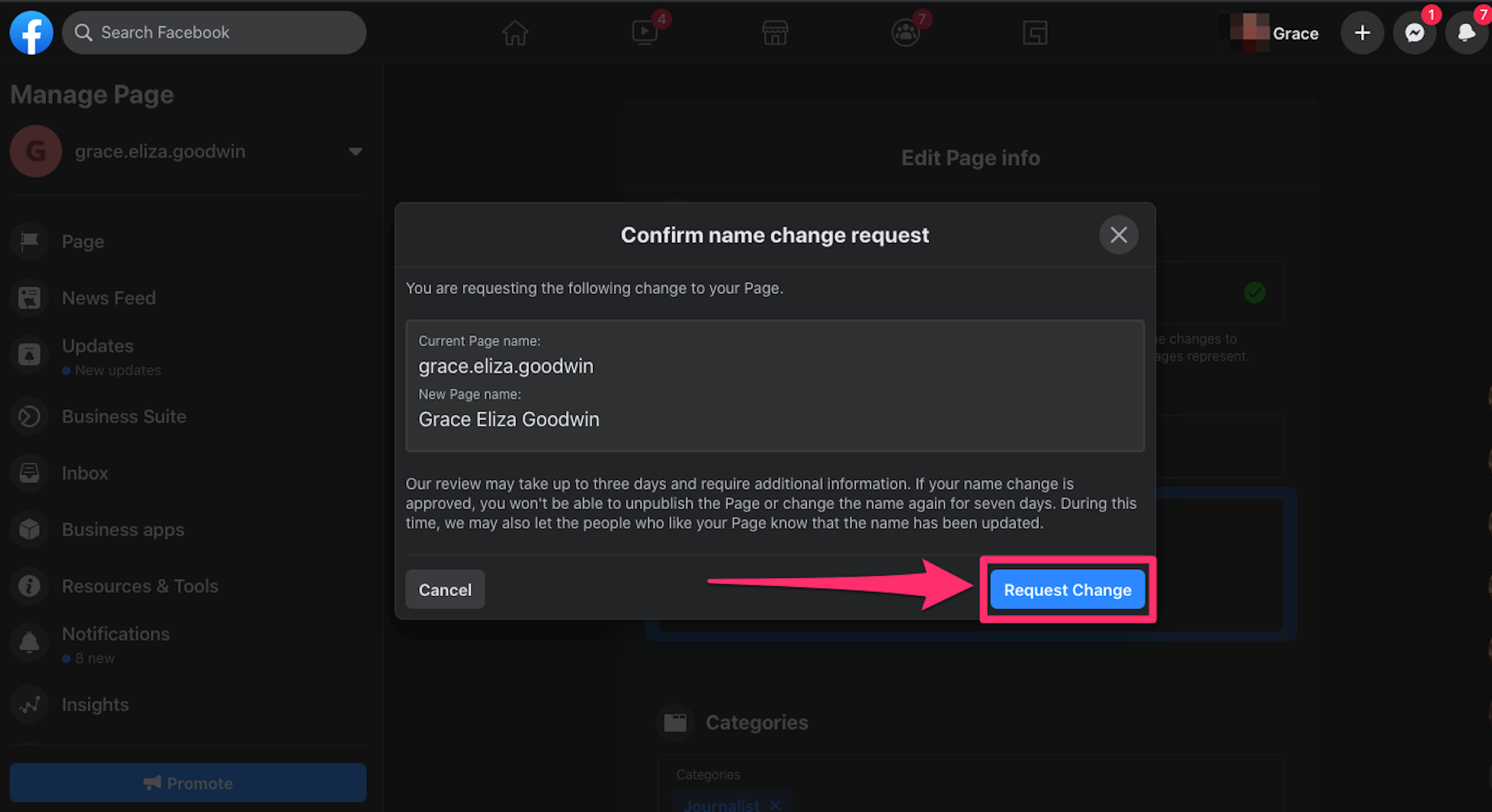
Task: Expand the grace.eliza.goodwin page switcher dropdown
Action: (x=355, y=152)
